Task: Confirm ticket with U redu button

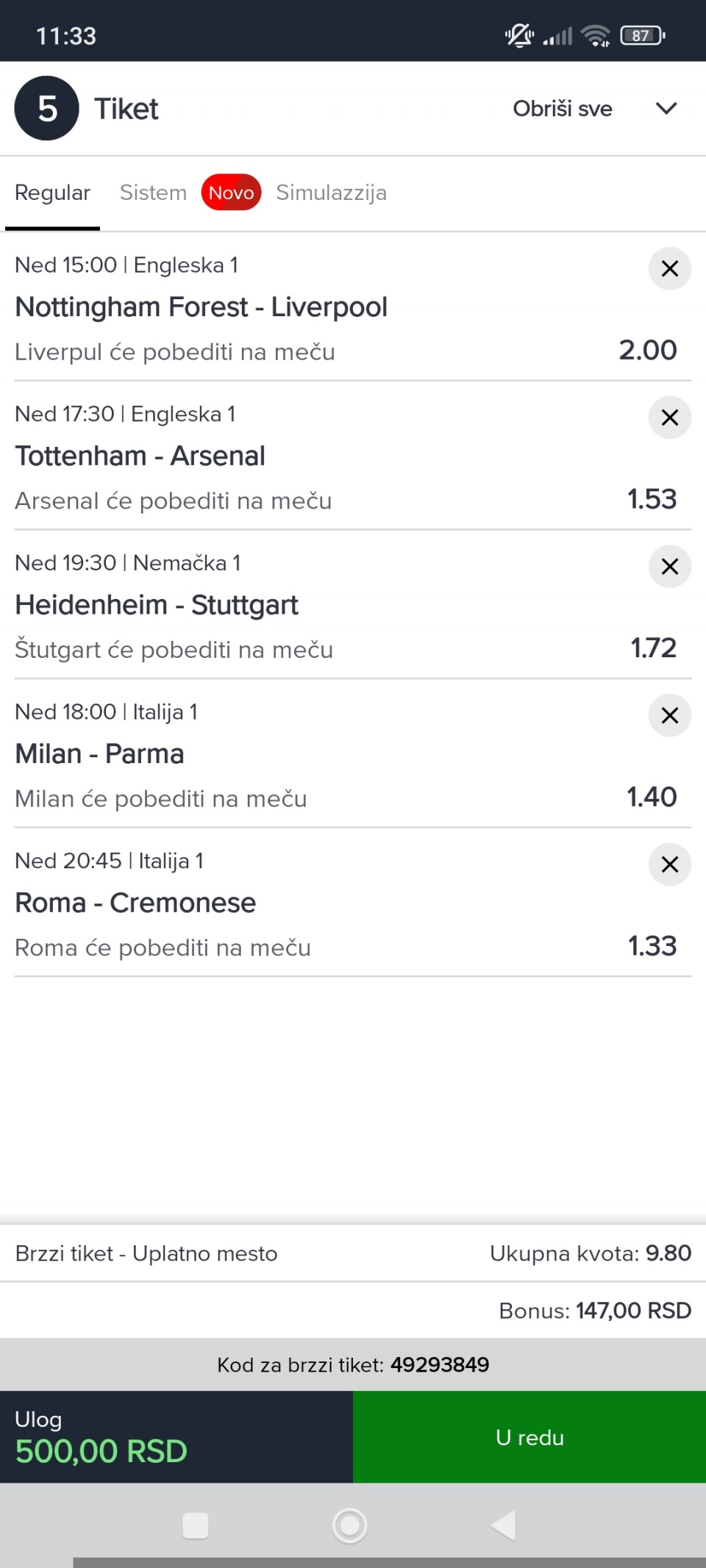Action: (529, 1437)
